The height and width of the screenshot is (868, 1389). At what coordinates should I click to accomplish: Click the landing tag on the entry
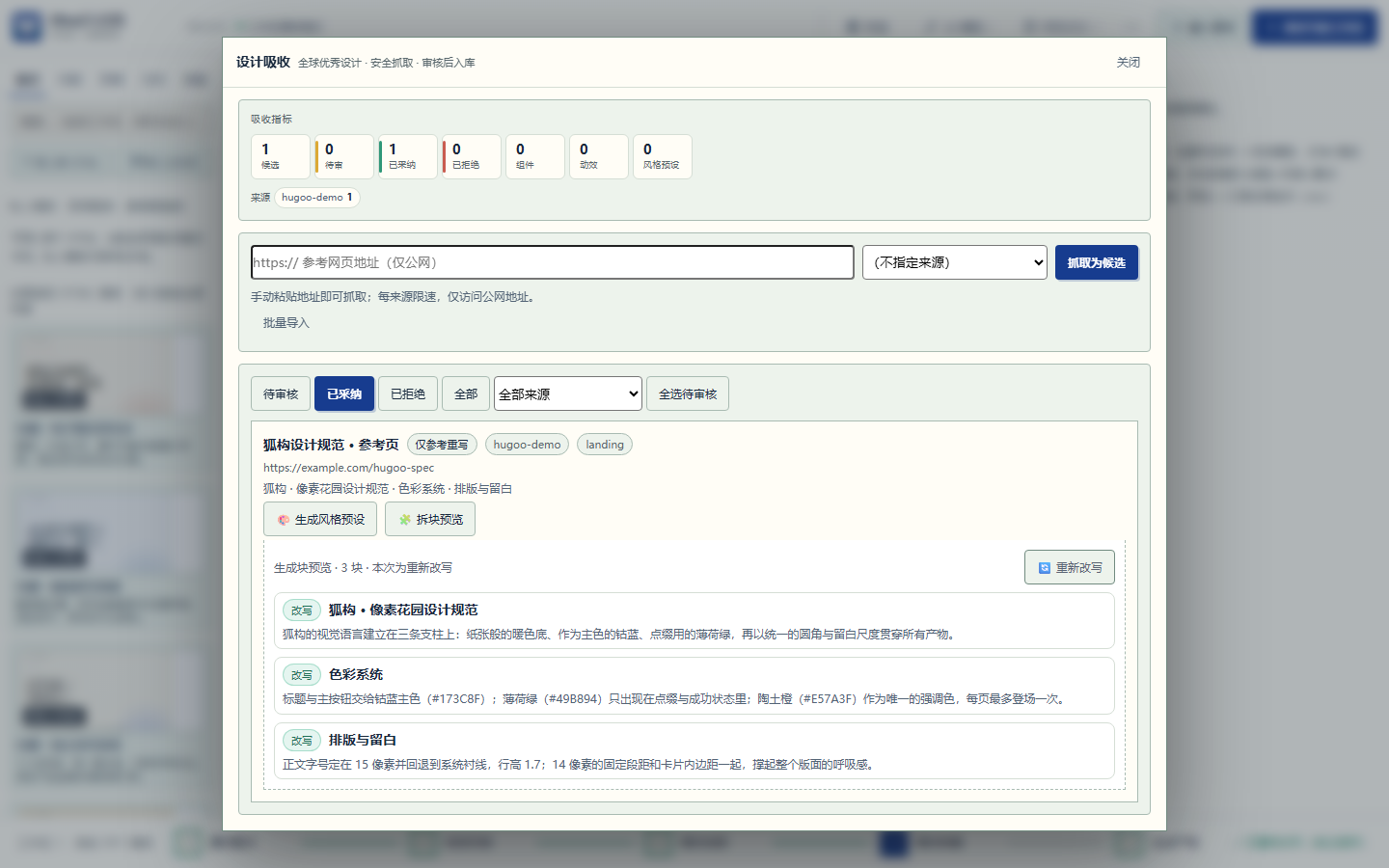605,445
